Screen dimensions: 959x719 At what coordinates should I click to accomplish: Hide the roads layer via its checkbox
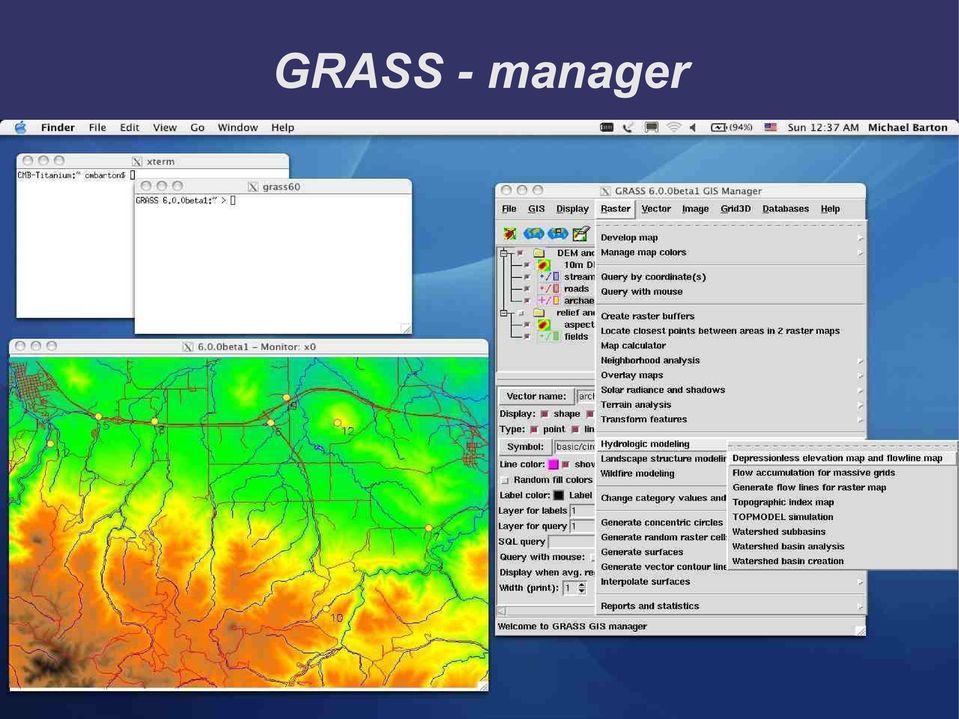click(x=527, y=289)
